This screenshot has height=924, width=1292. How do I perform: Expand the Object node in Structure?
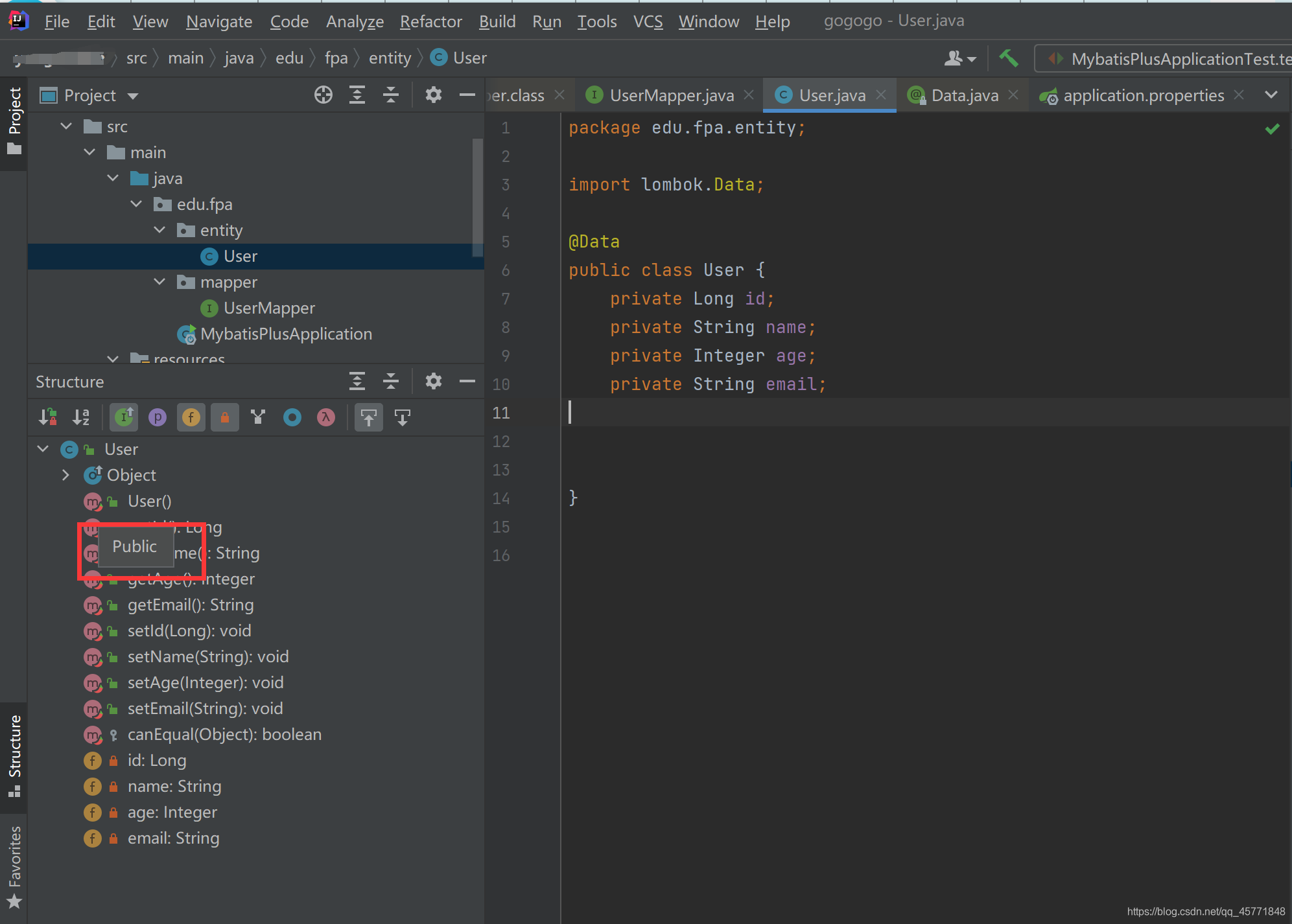[x=65, y=475]
